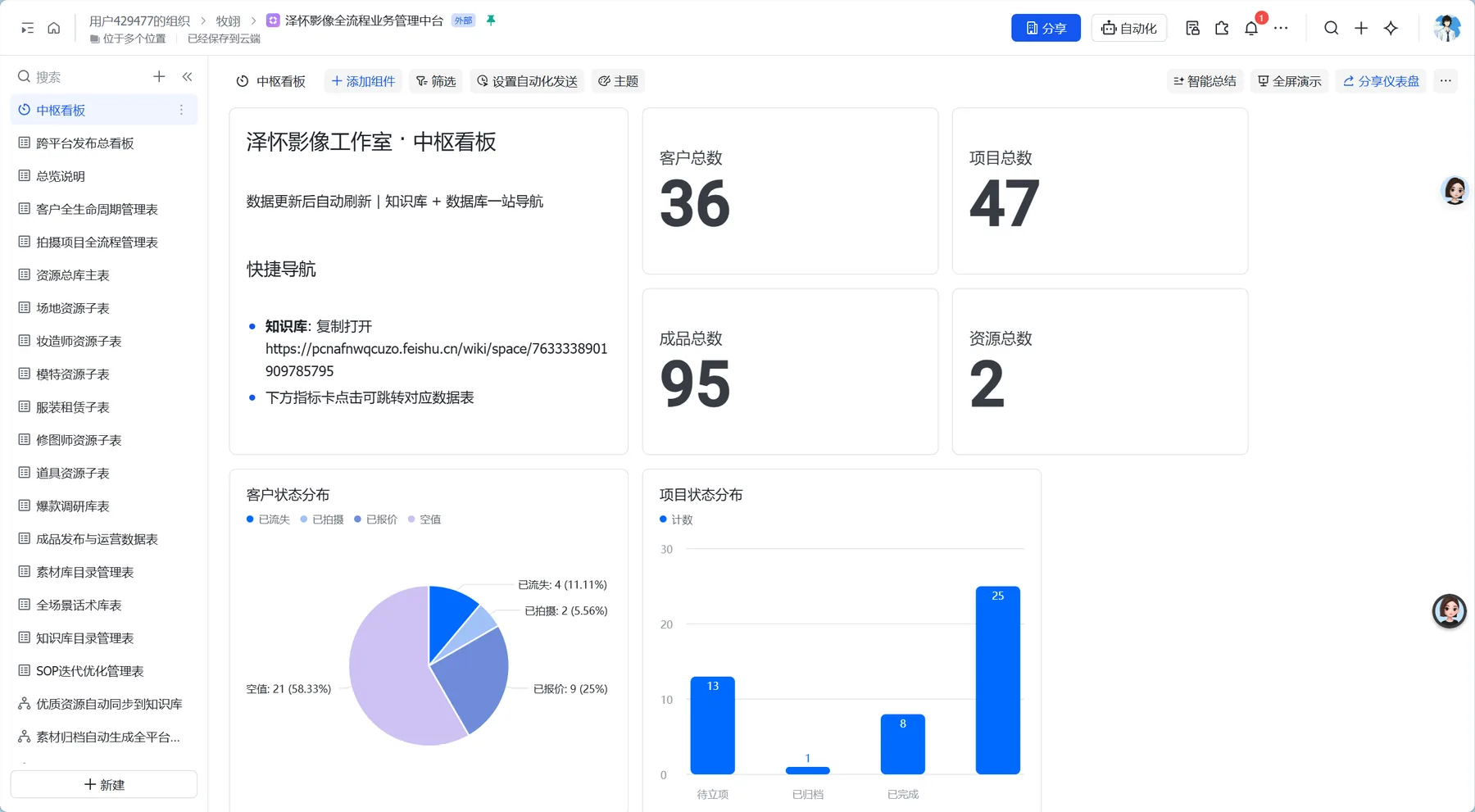Open 成品发布与运营数据表
The image size is (1475, 812).
(104, 539)
